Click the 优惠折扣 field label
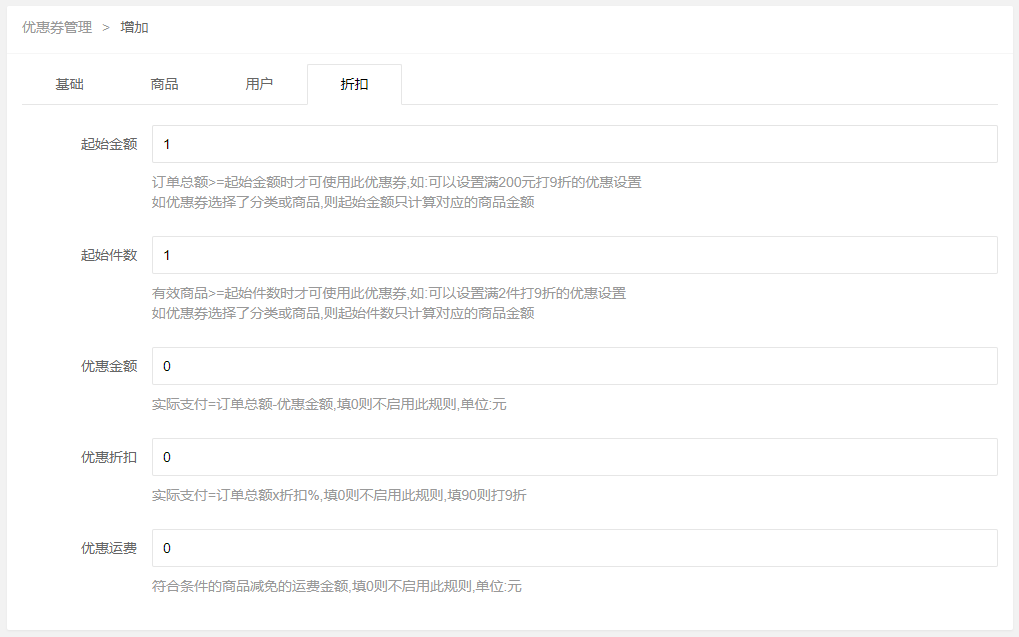Viewport: 1019px width, 637px height. tap(109, 457)
